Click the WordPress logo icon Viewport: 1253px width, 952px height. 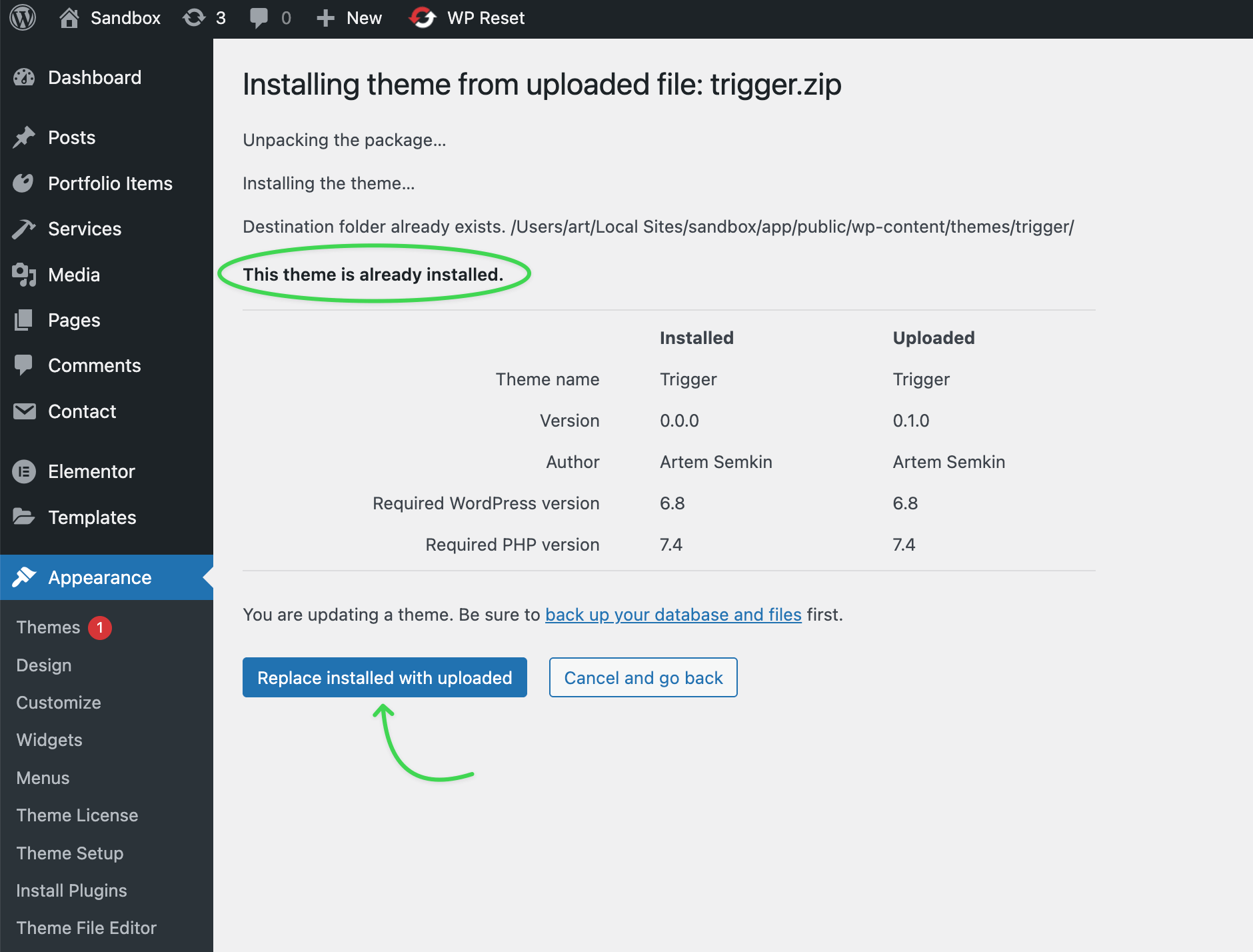23,18
